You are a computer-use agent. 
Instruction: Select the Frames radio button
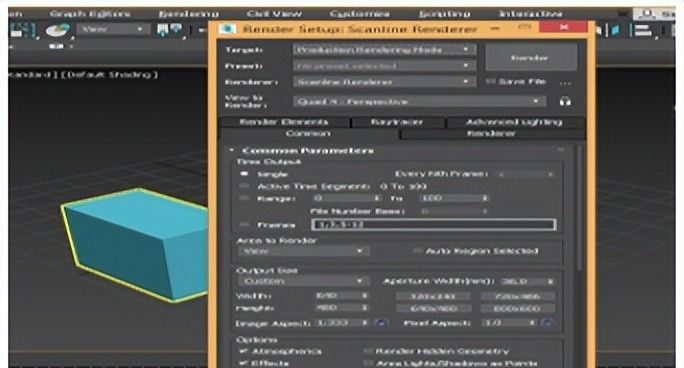pyautogui.click(x=245, y=225)
